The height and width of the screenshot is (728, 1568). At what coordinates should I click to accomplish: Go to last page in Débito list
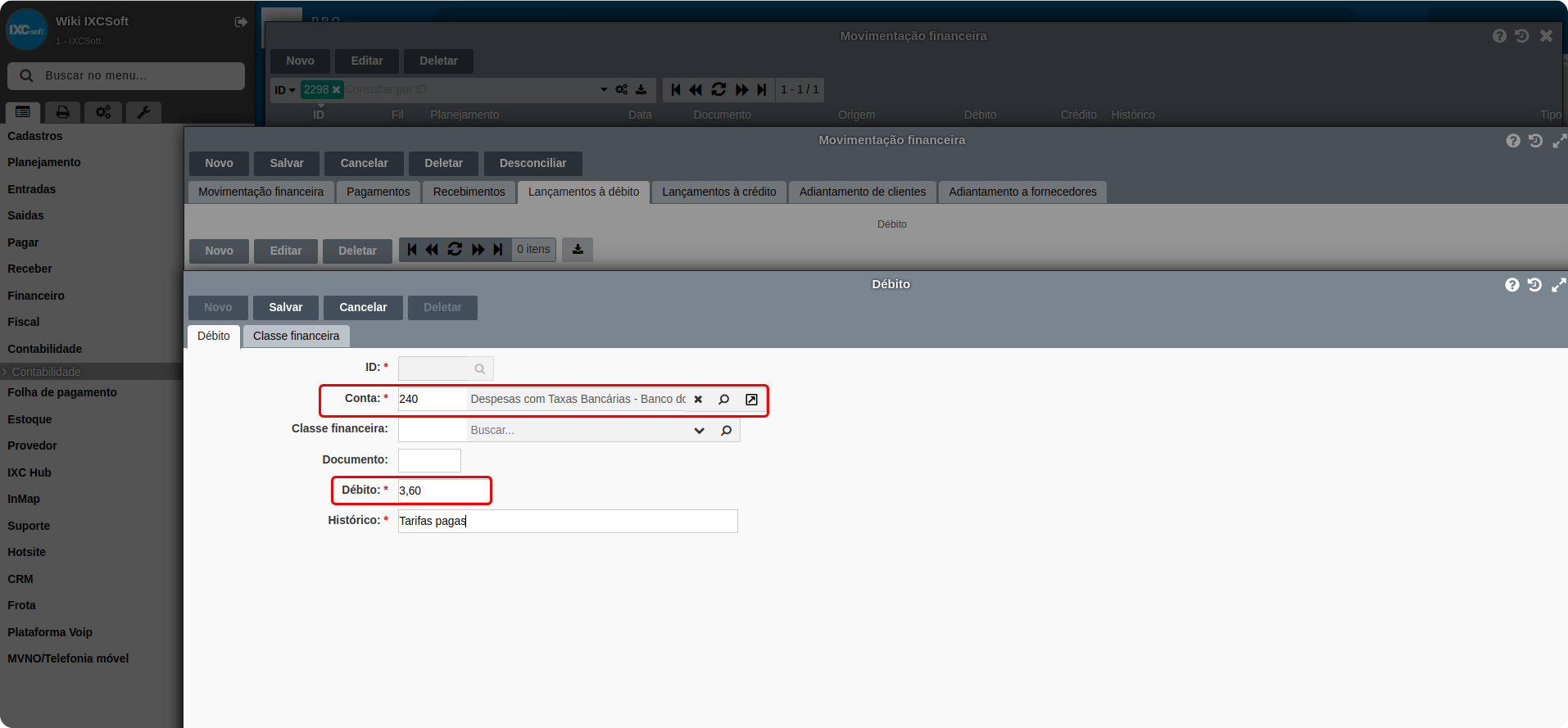pos(498,249)
